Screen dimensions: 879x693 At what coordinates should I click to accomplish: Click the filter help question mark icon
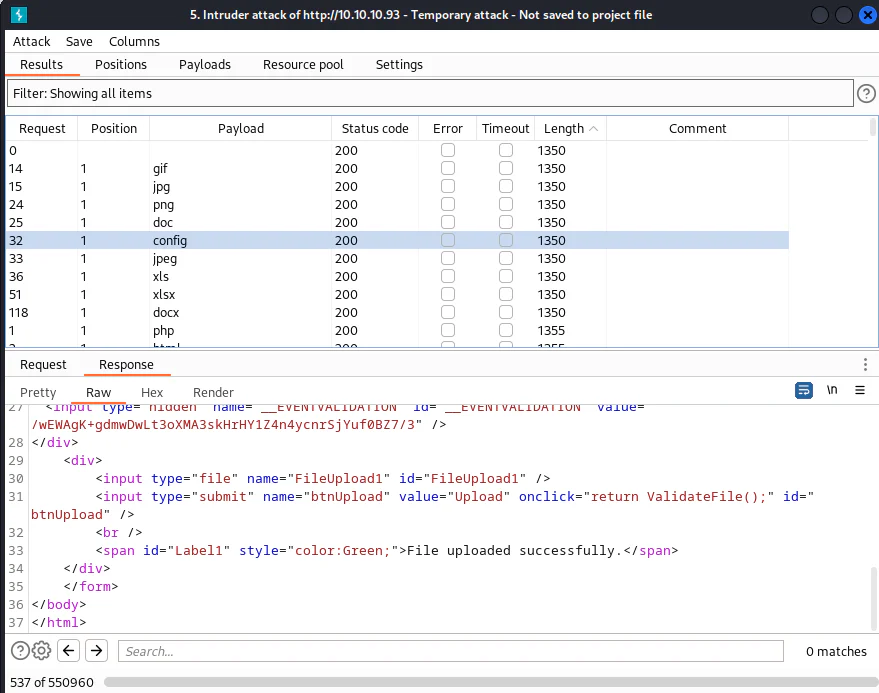pos(866,94)
